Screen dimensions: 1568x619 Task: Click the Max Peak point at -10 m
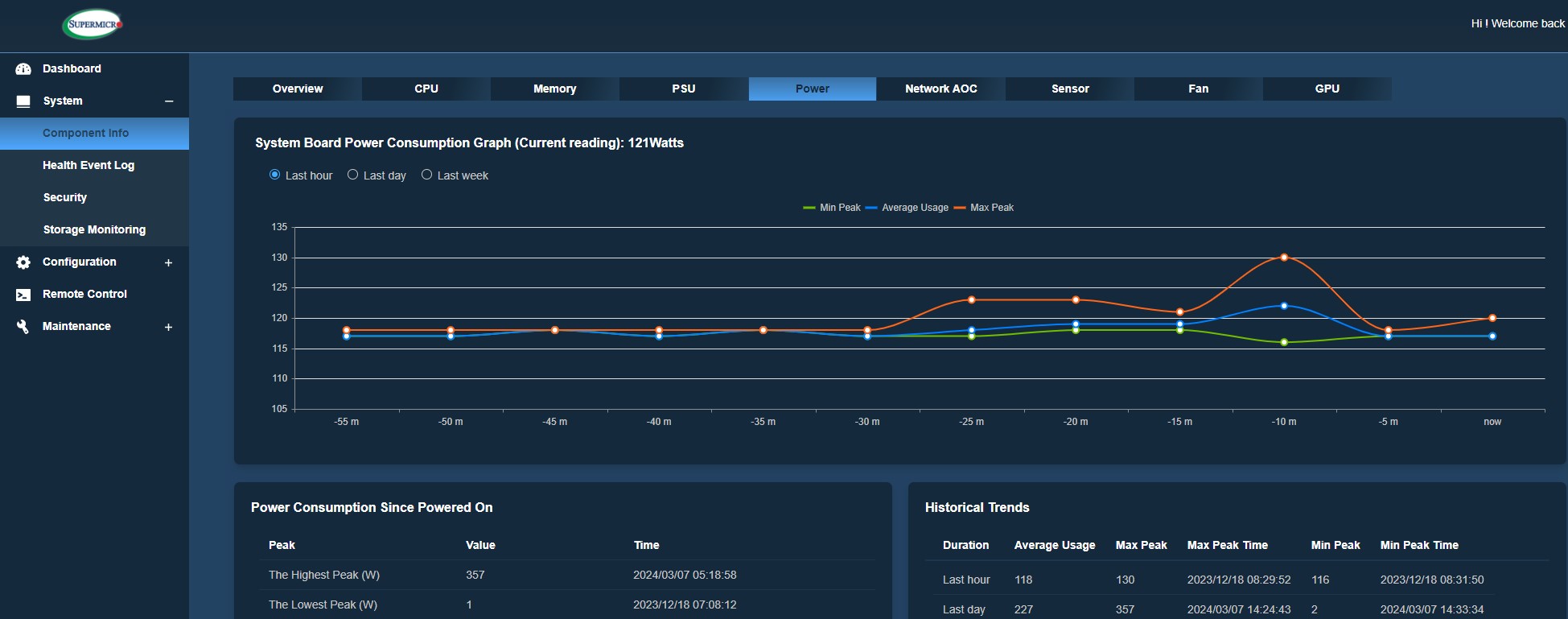pyautogui.click(x=1284, y=258)
